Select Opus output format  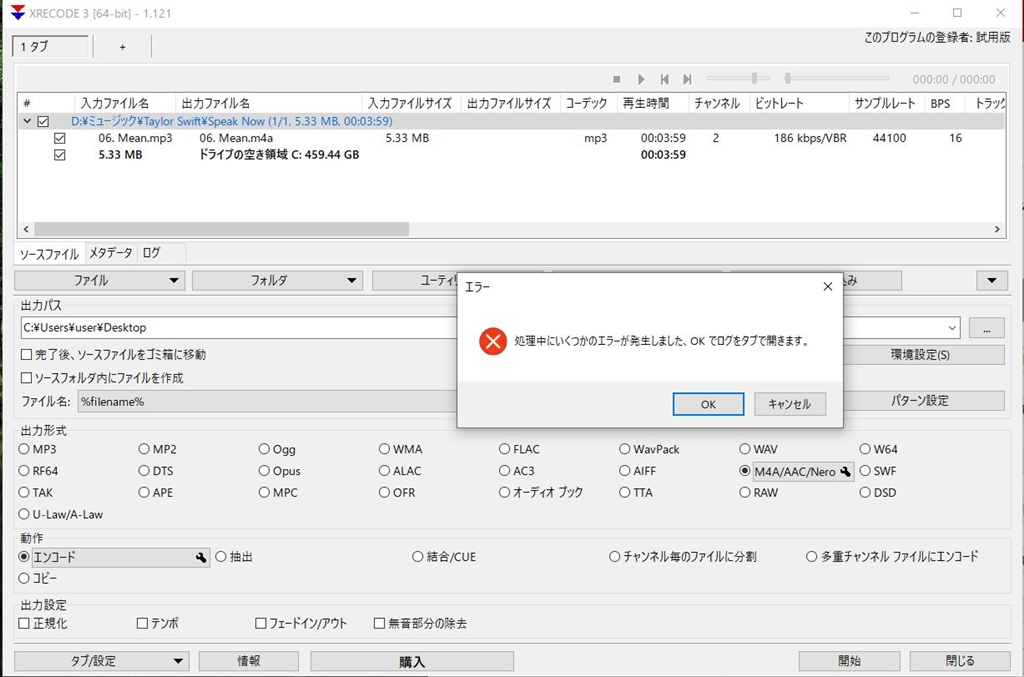(264, 471)
